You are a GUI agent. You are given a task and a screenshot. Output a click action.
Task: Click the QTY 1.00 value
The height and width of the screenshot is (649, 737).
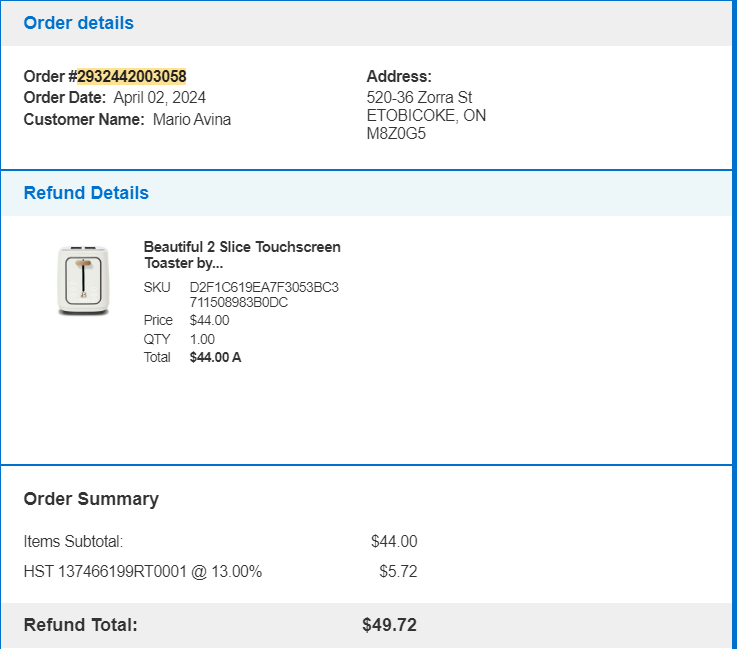click(x=202, y=339)
